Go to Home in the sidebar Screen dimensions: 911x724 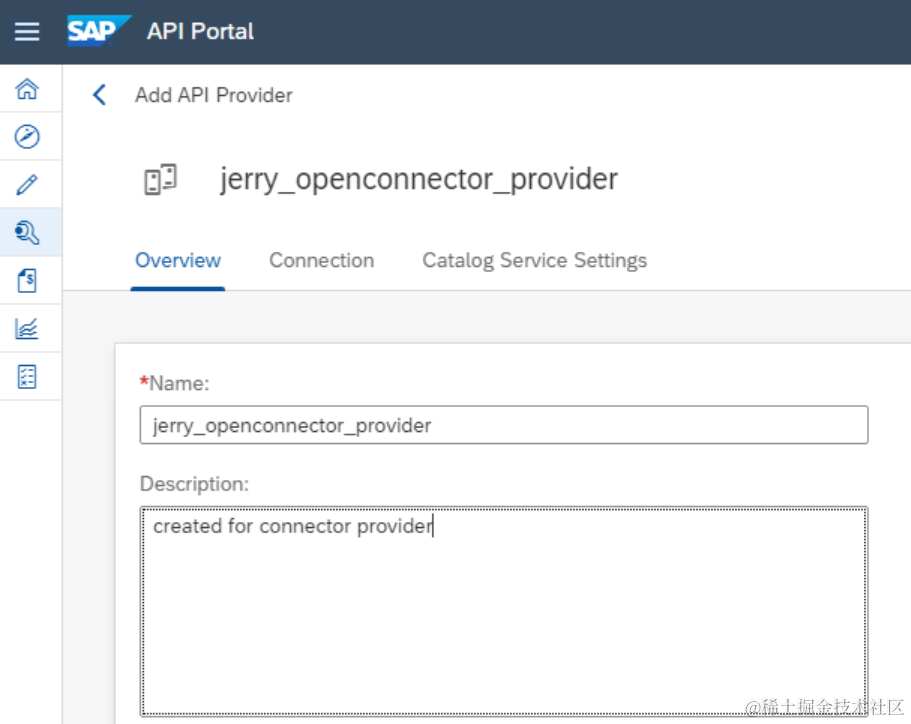[x=27, y=89]
